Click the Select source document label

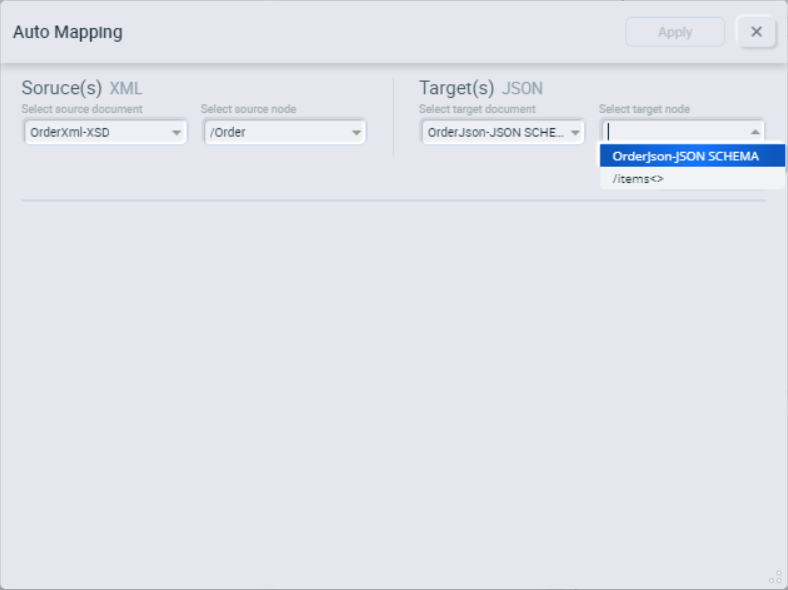click(x=82, y=109)
